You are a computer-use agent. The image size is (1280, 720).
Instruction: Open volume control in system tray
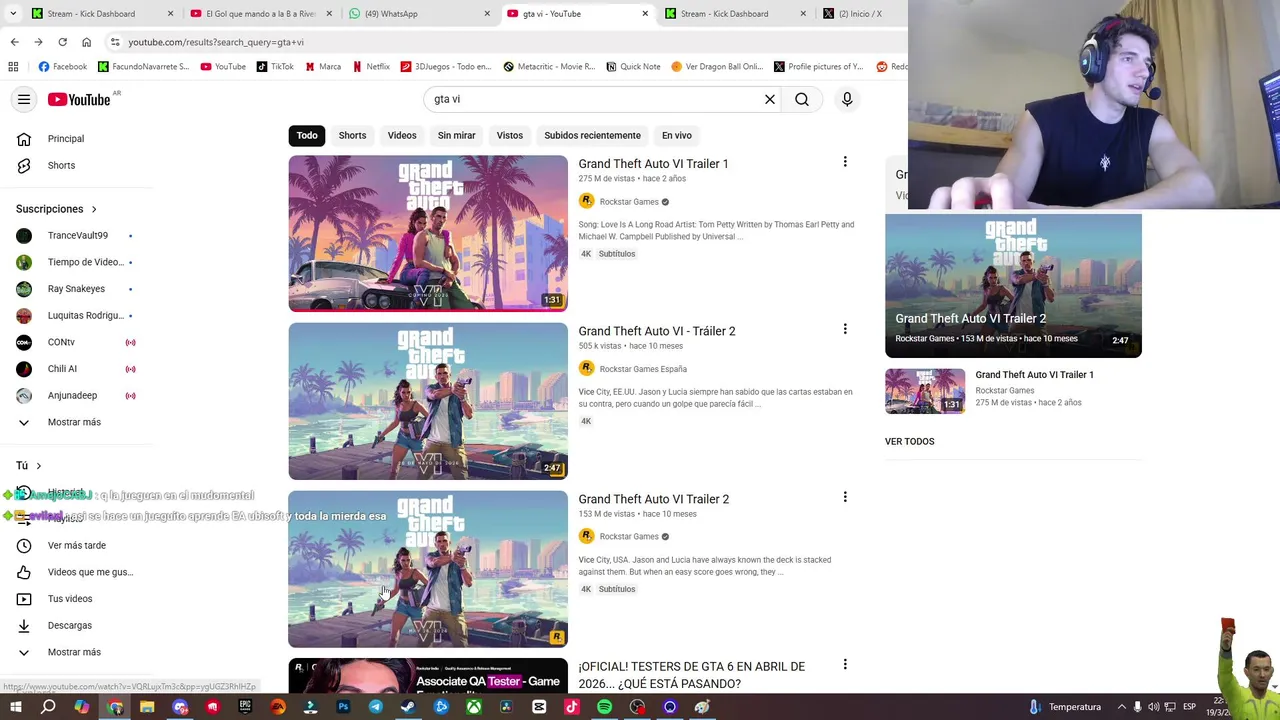point(1153,707)
